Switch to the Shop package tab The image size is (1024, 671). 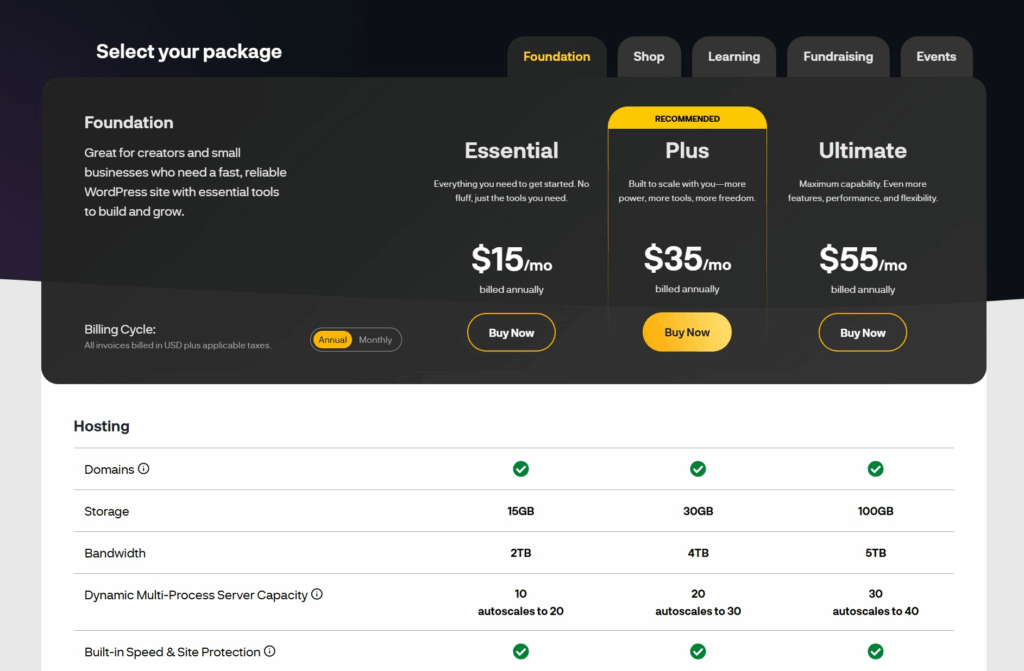(648, 57)
